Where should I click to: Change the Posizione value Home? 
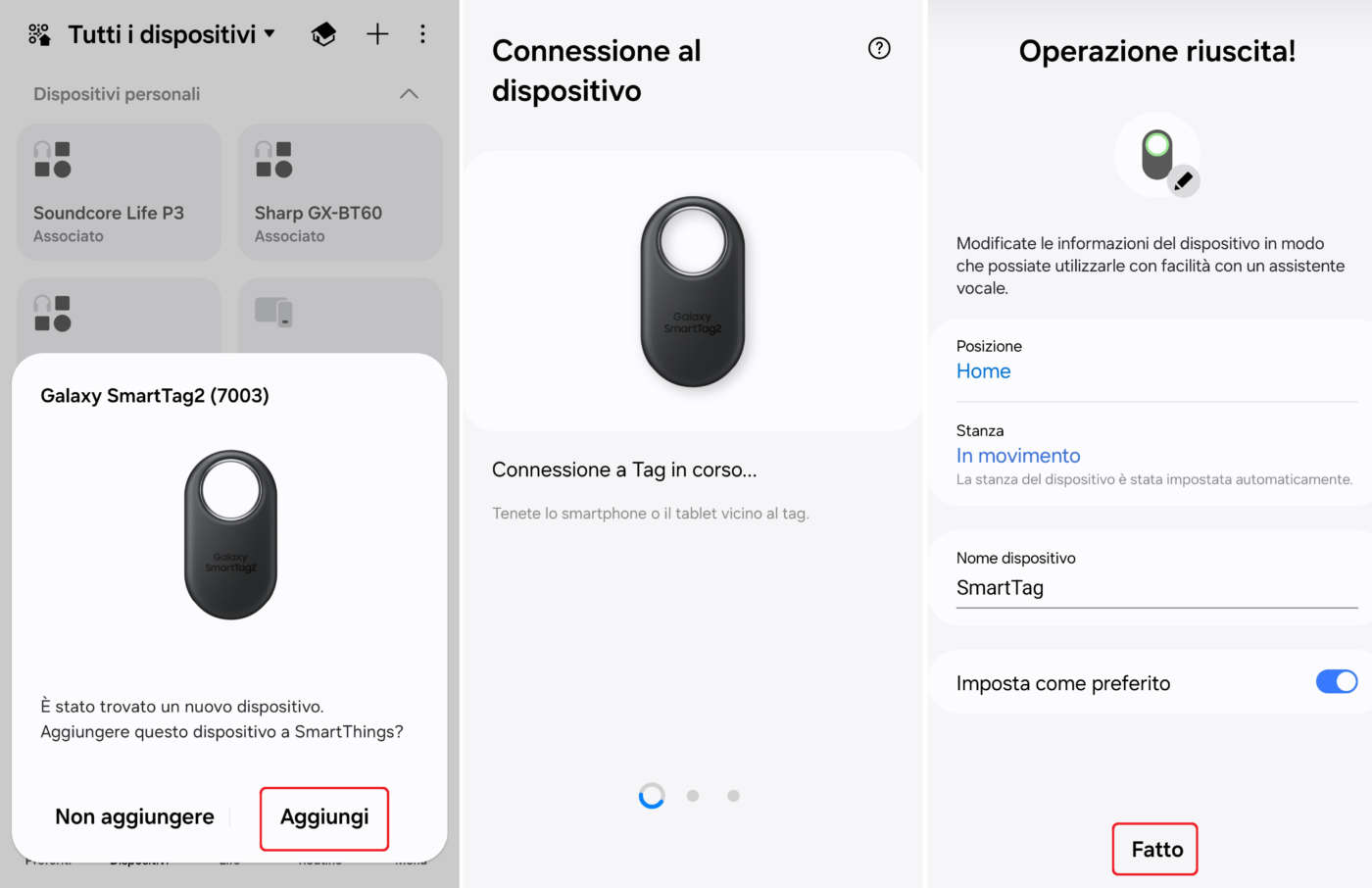coord(983,371)
